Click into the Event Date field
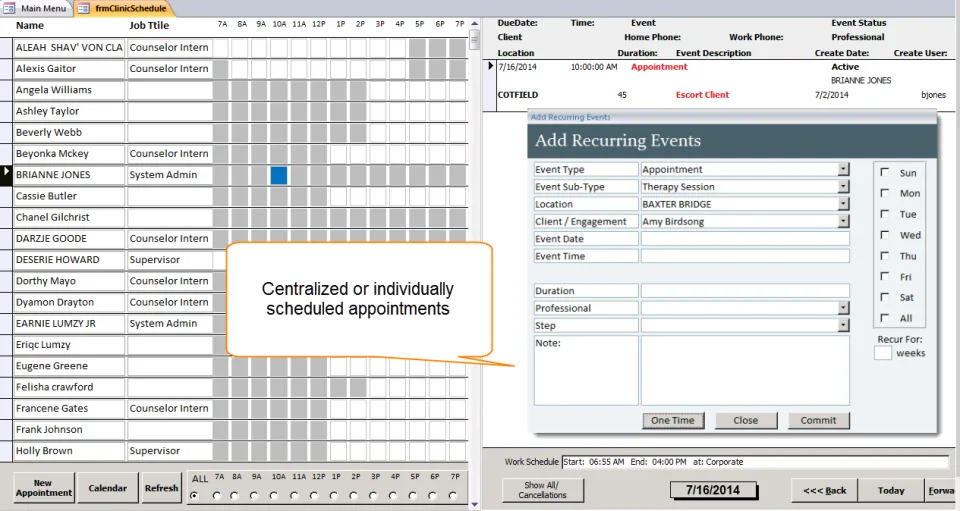Image resolution: width=960 pixels, height=511 pixels. (745, 239)
